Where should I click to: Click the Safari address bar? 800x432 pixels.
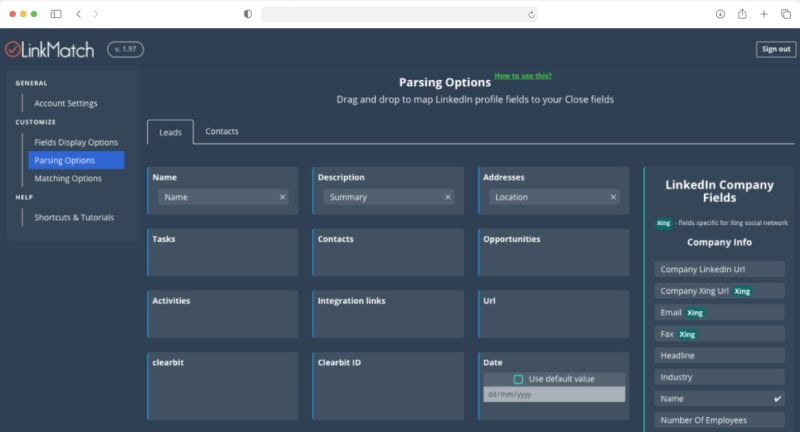(399, 14)
